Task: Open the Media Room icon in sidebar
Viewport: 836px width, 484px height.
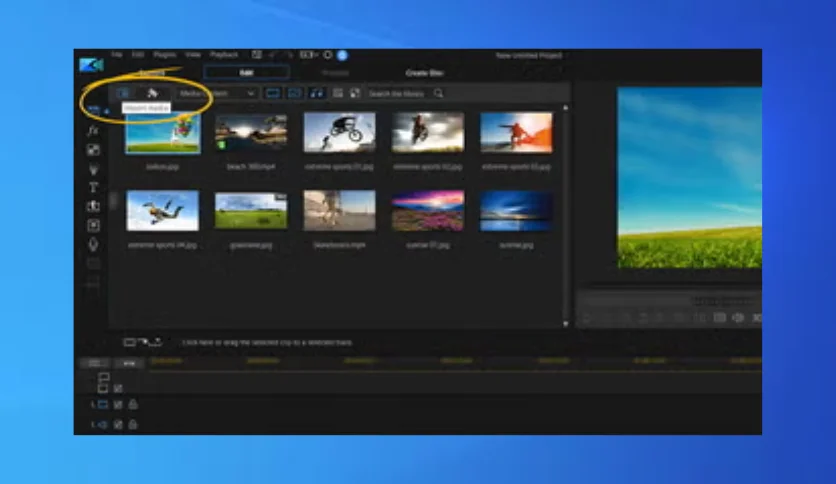Action: 94,110
